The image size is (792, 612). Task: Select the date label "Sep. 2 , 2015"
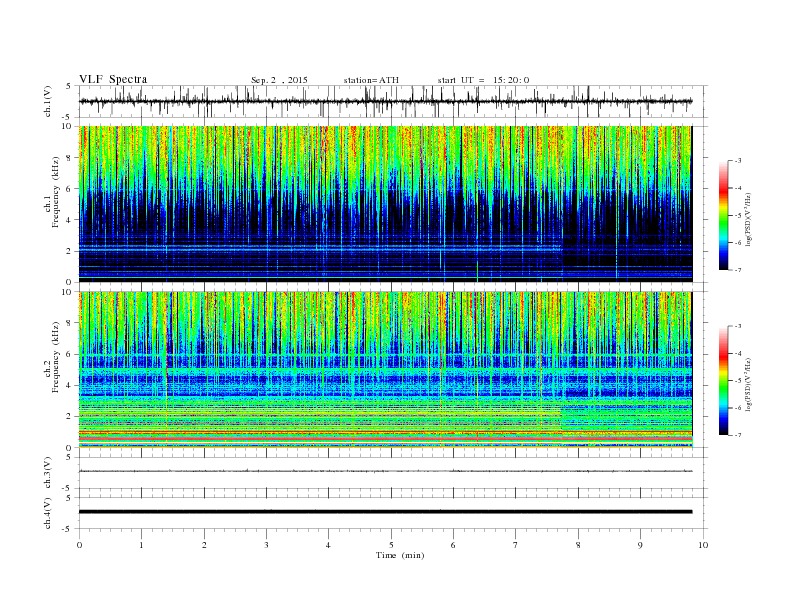point(279,80)
